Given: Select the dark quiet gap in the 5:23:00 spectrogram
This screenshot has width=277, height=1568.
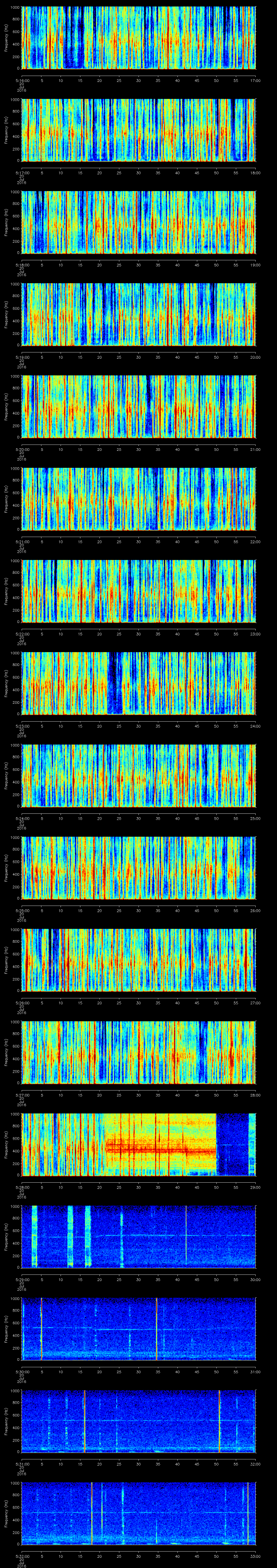Looking at the screenshot, I should click(115, 683).
